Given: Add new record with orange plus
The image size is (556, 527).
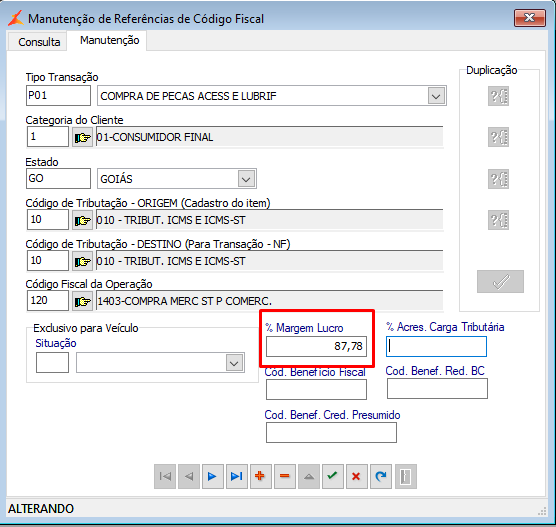Looking at the screenshot, I should pos(261,476).
